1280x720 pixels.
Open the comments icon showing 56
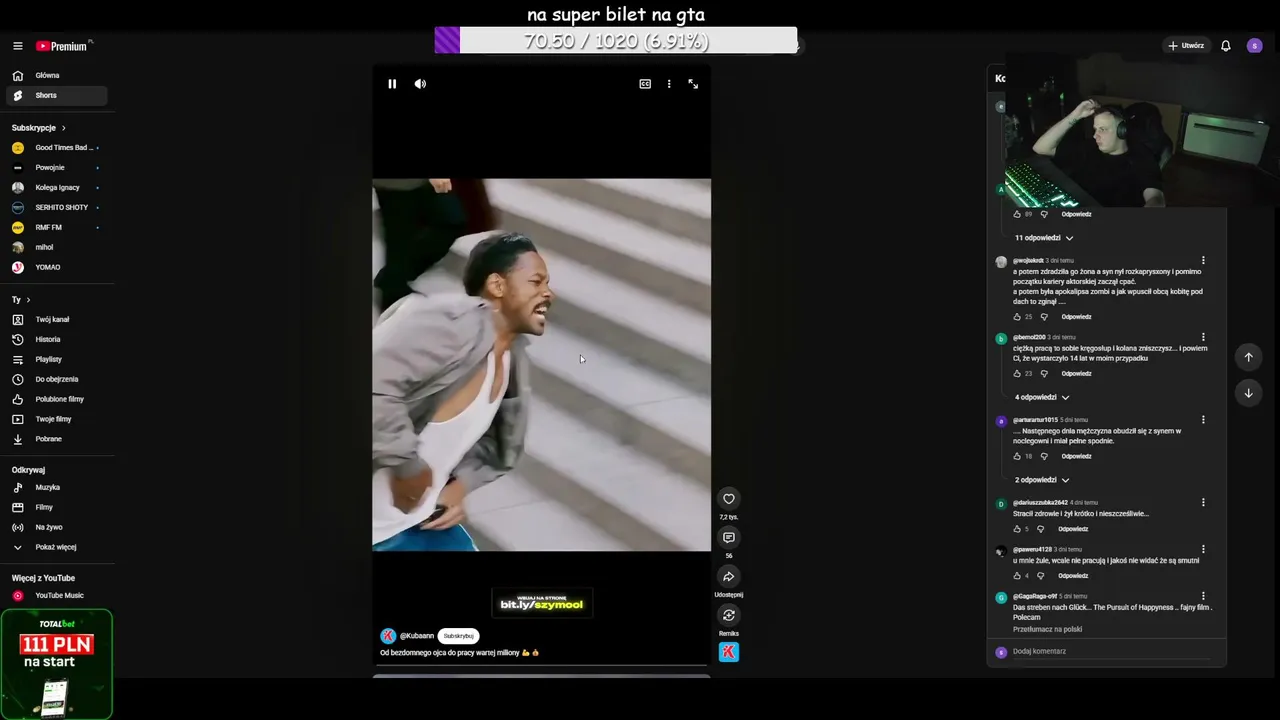point(729,538)
